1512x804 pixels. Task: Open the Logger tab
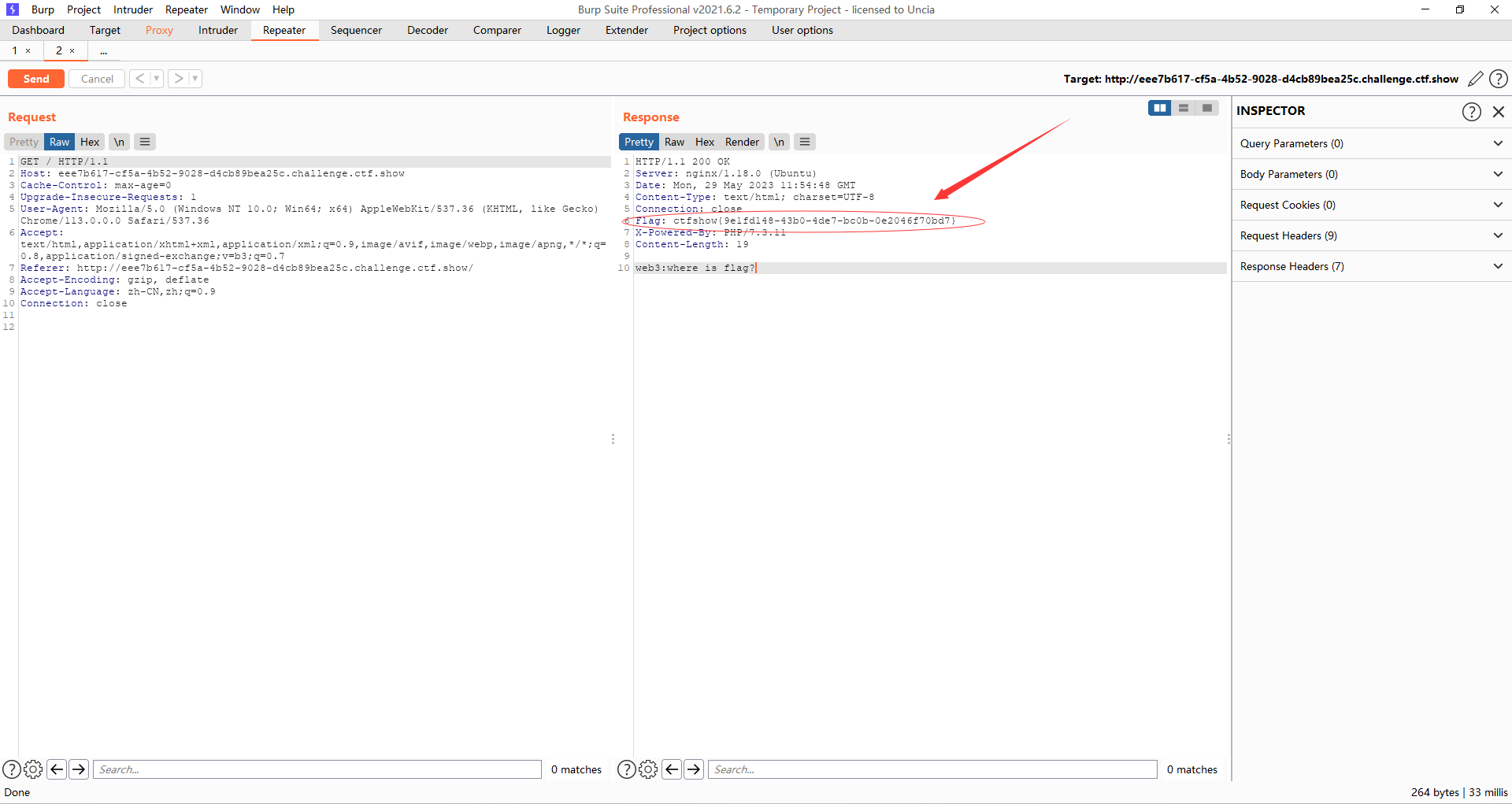click(x=564, y=30)
